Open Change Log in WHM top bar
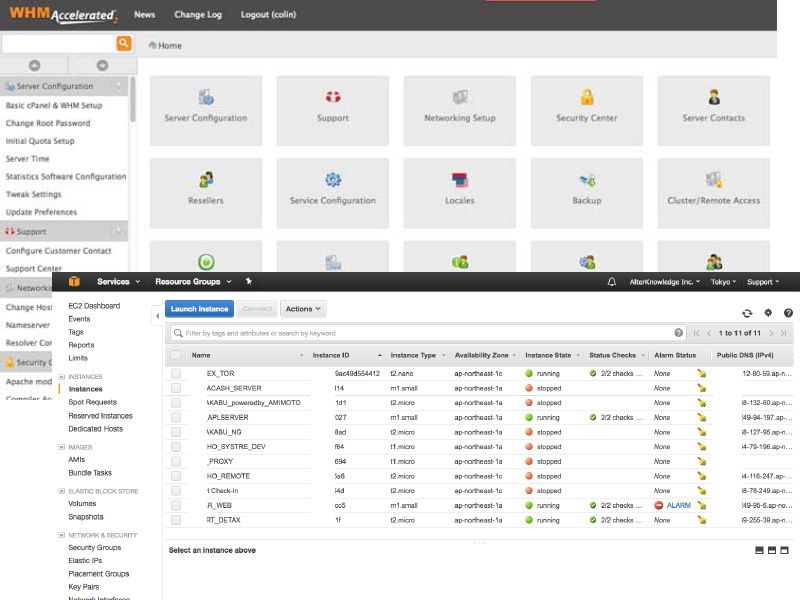Screen dimensions: 800x600 pyautogui.click(x=198, y=14)
